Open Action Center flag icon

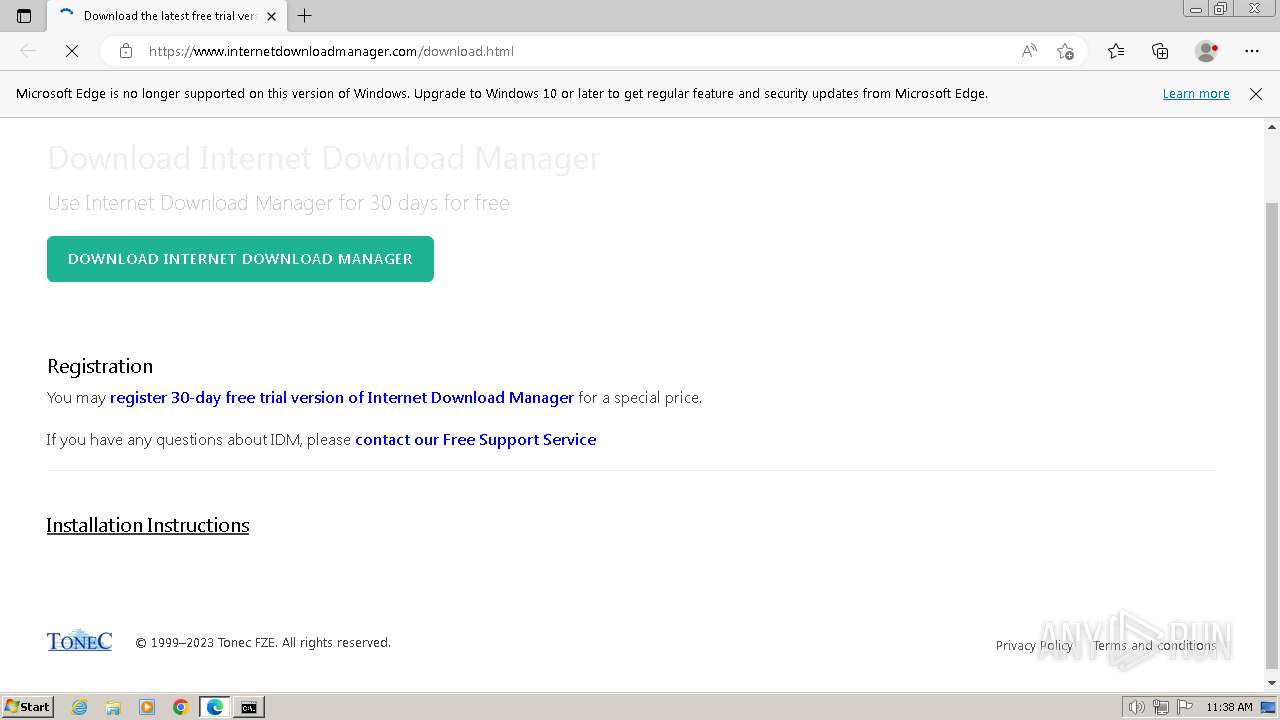click(x=1184, y=707)
